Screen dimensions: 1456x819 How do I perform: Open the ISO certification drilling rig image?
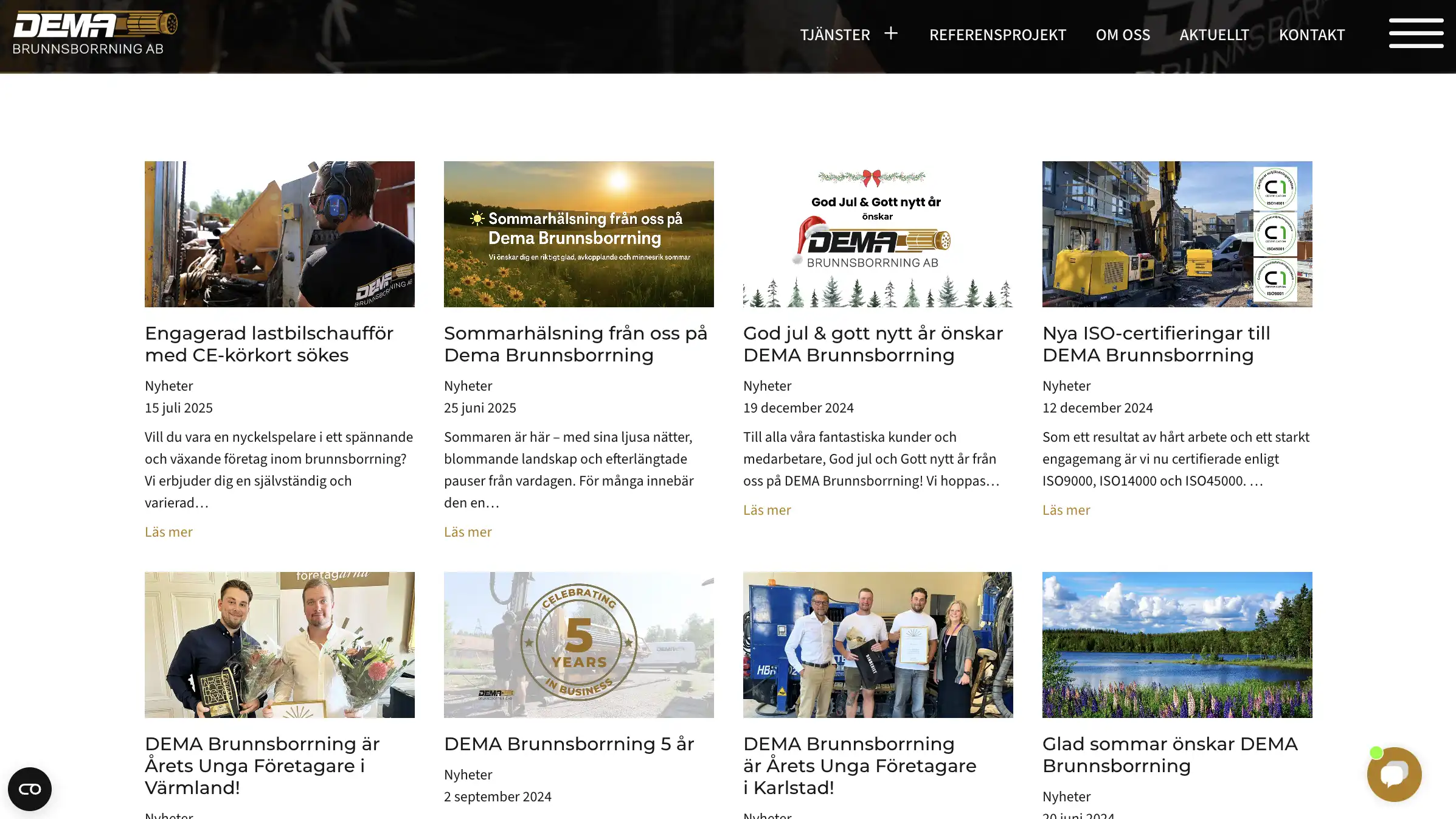click(x=1177, y=234)
